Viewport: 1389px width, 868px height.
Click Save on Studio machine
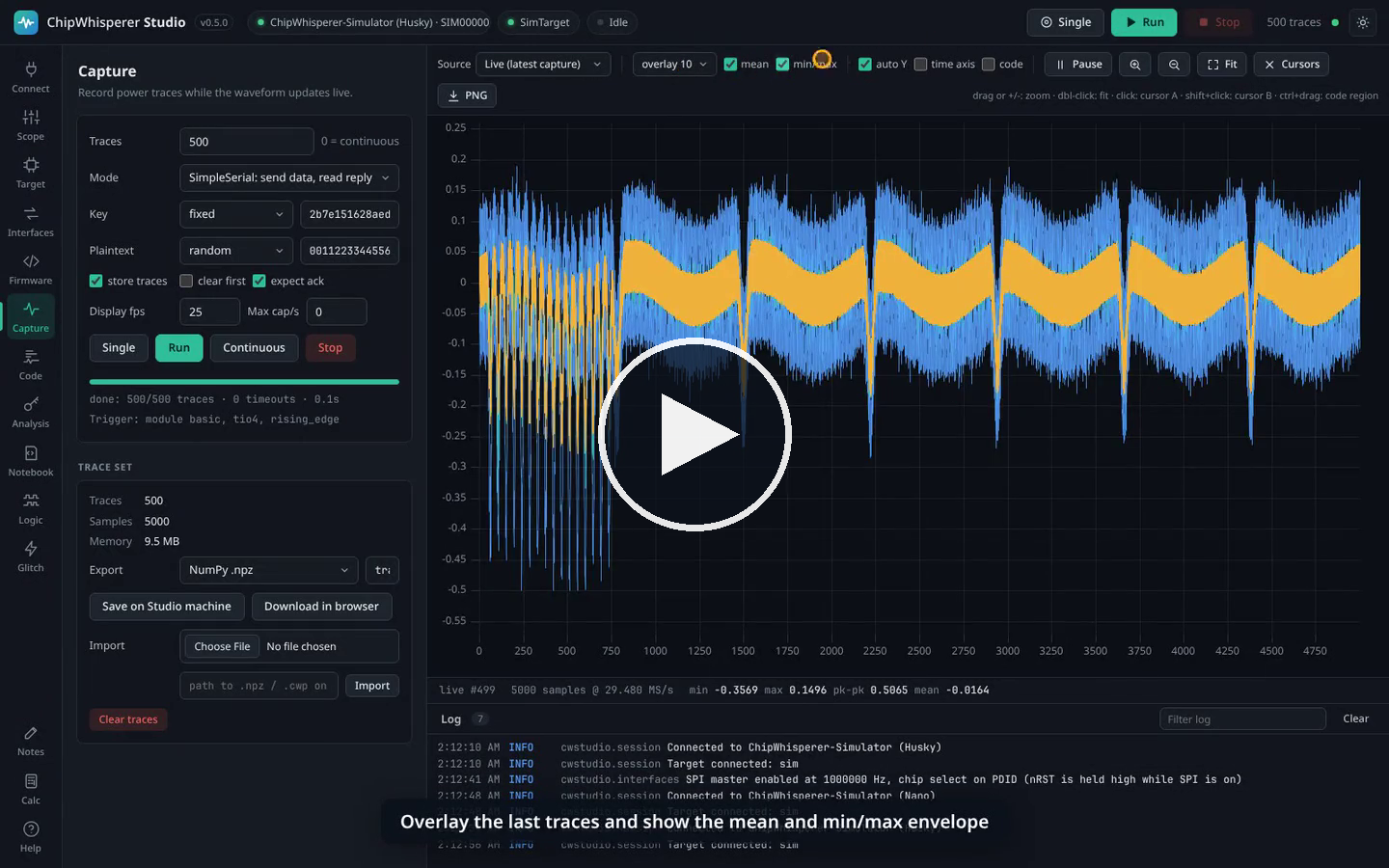(167, 607)
